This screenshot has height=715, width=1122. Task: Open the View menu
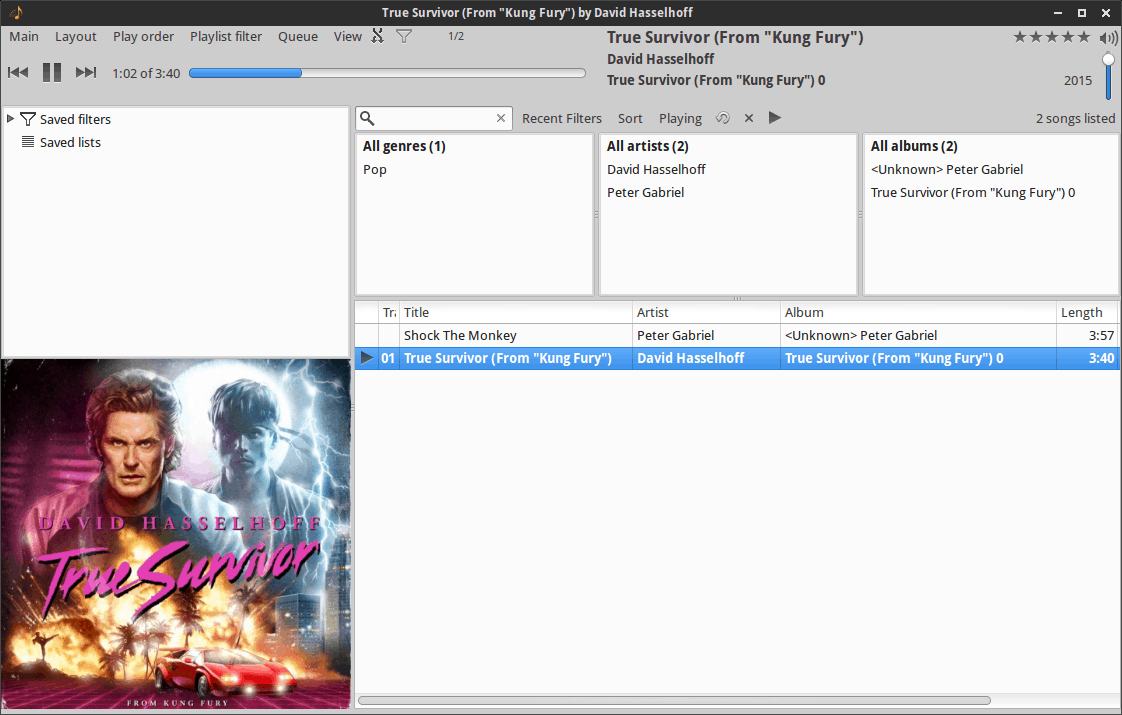tap(348, 37)
